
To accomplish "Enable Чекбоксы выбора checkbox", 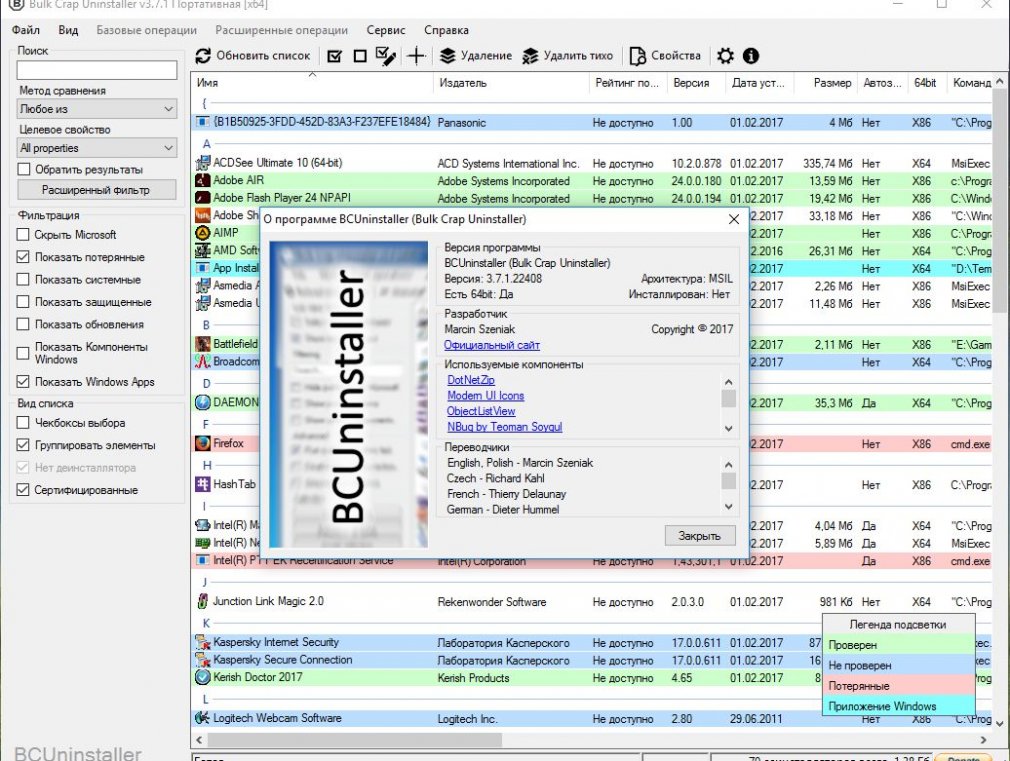I will click(23, 423).
